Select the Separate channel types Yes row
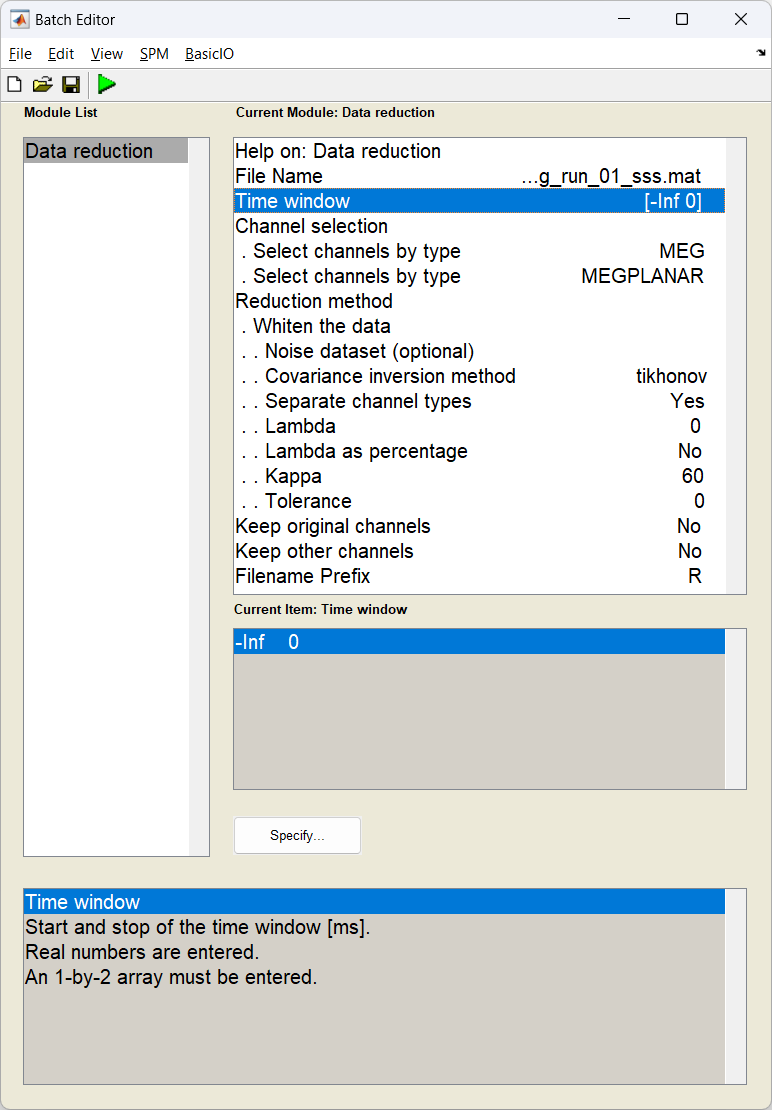 click(479, 401)
